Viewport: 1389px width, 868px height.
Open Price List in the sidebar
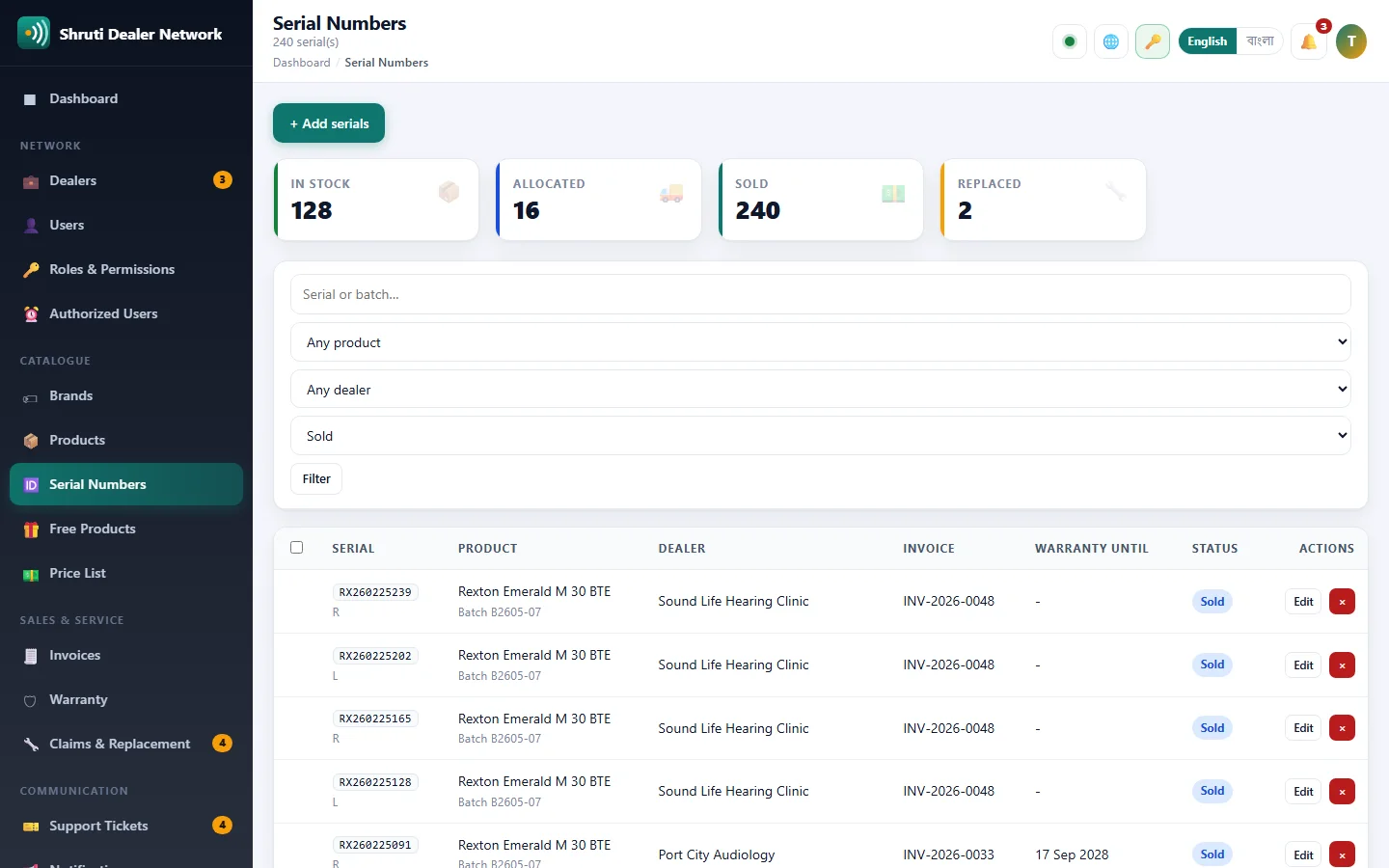click(126, 574)
